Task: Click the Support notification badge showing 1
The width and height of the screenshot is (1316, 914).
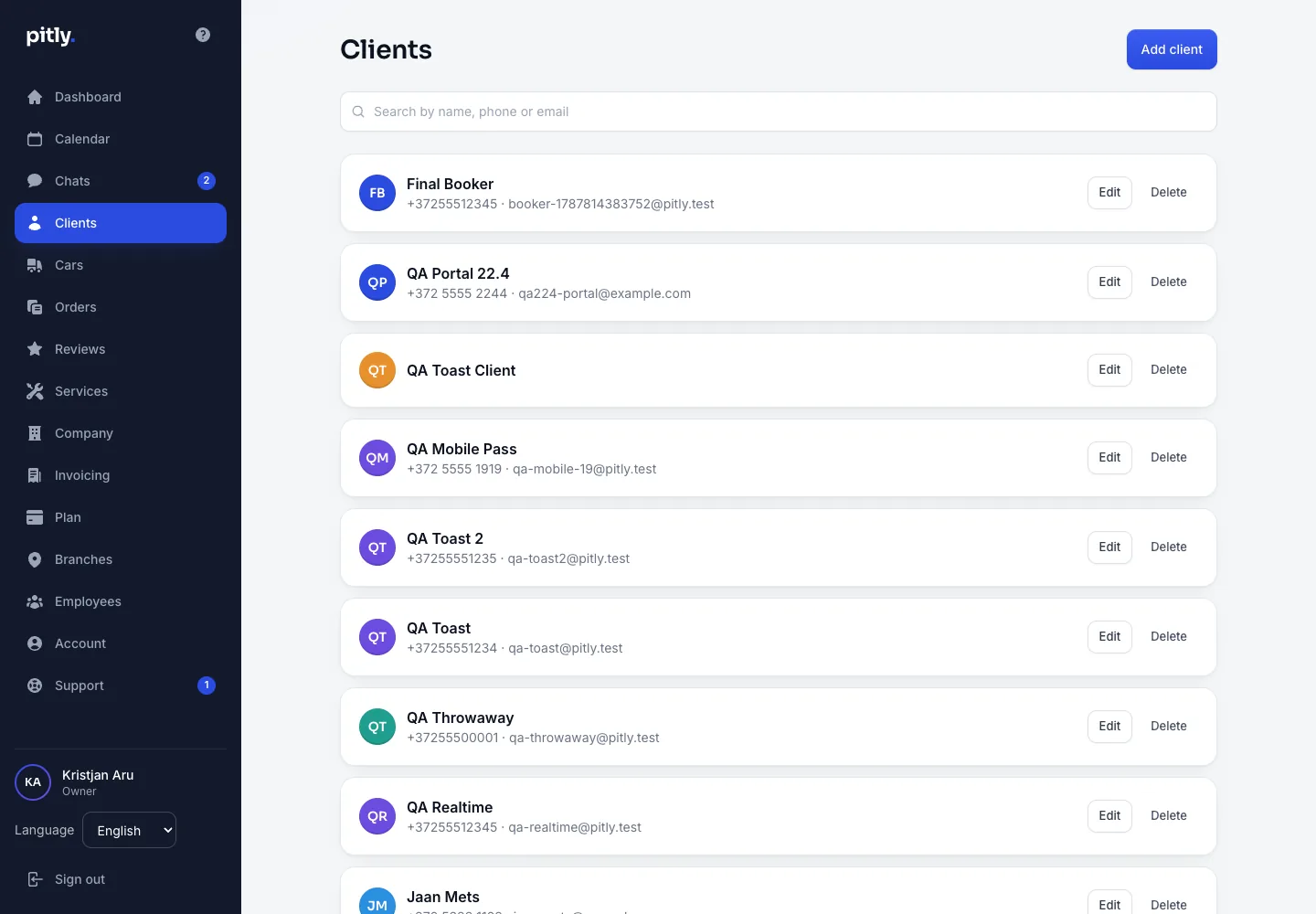Action: click(x=207, y=685)
